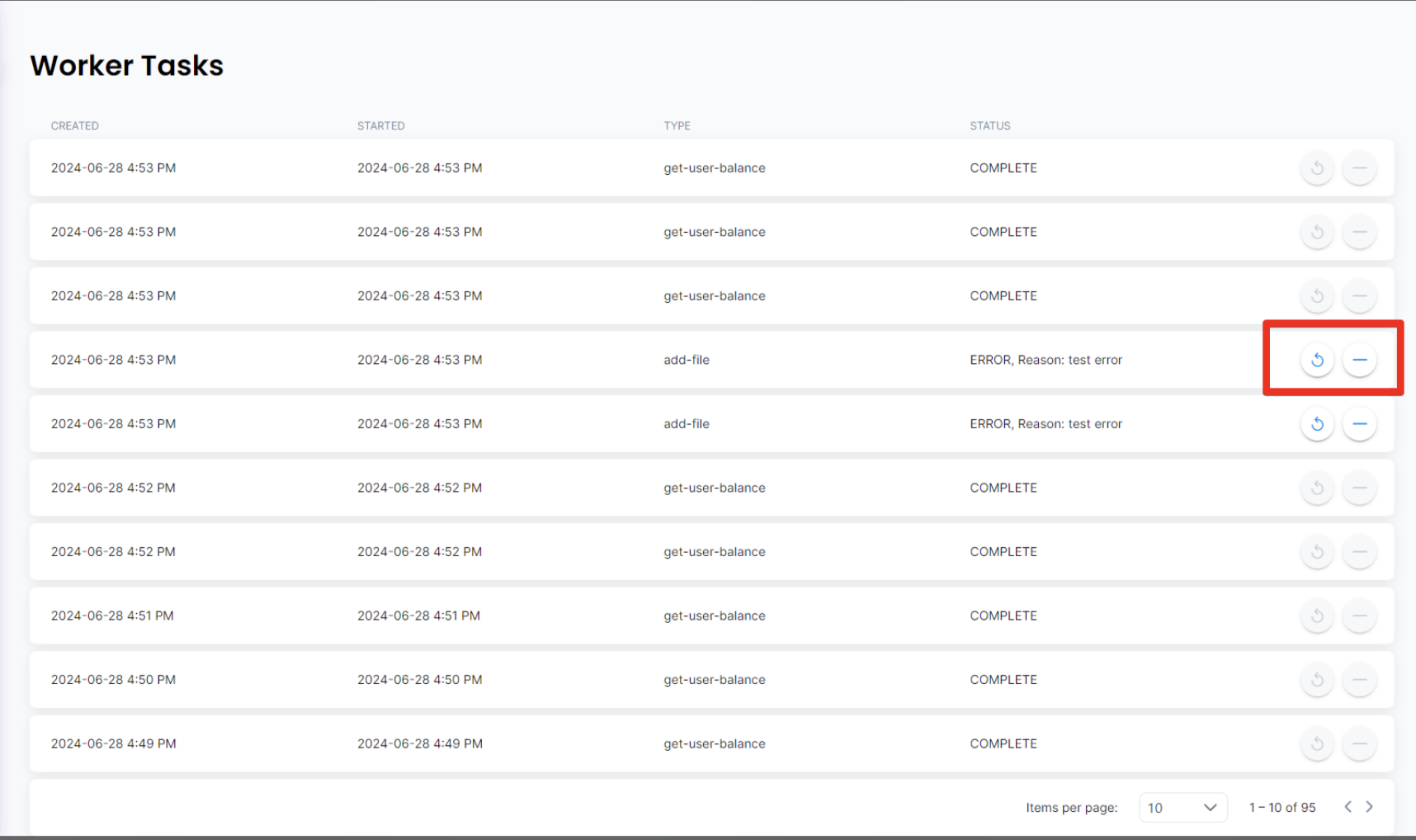Click remove icon on the 4:49 PM task
1416x840 pixels.
coord(1359,743)
